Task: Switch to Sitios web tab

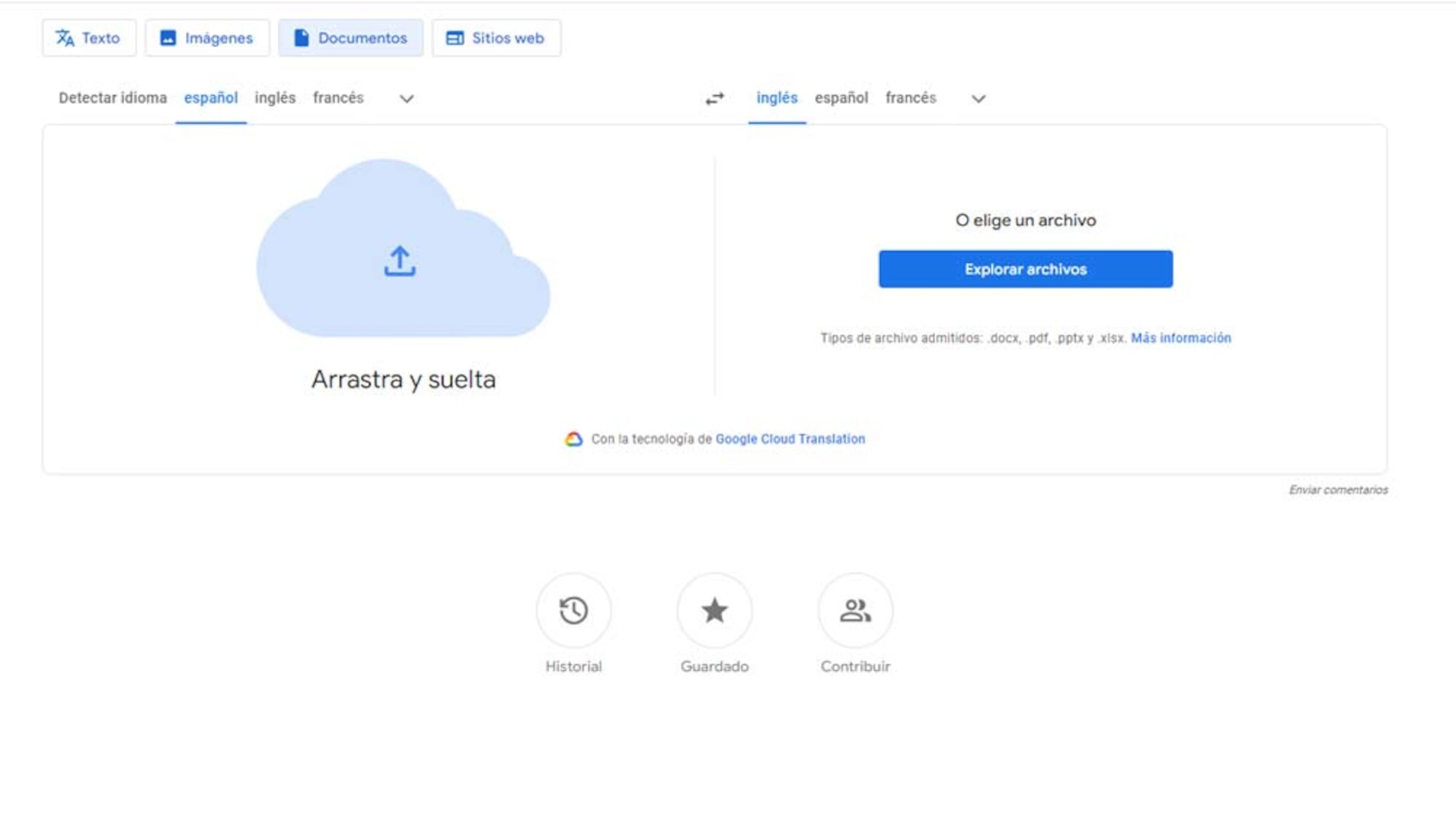Action: click(x=496, y=38)
